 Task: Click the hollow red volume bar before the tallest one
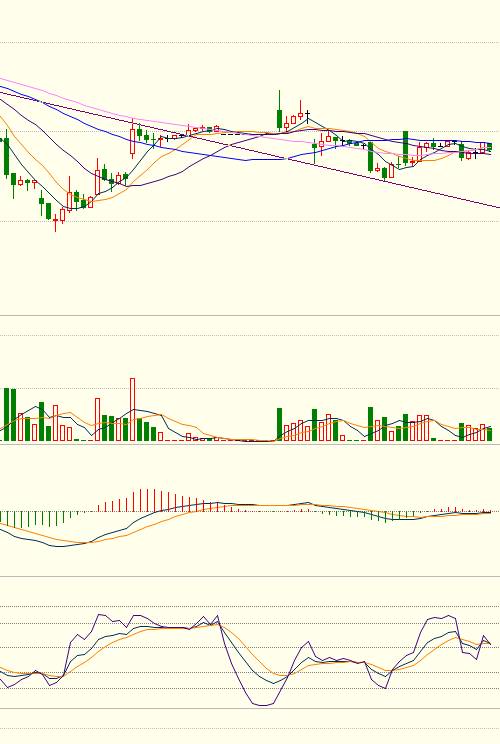98,419
